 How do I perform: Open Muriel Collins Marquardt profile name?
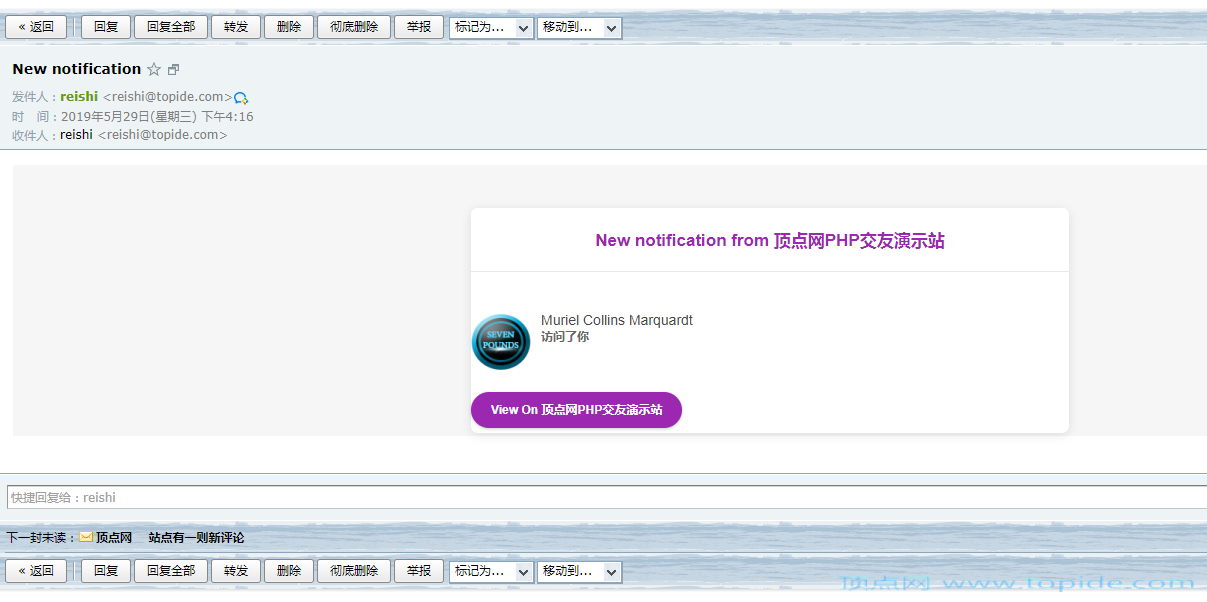616,321
